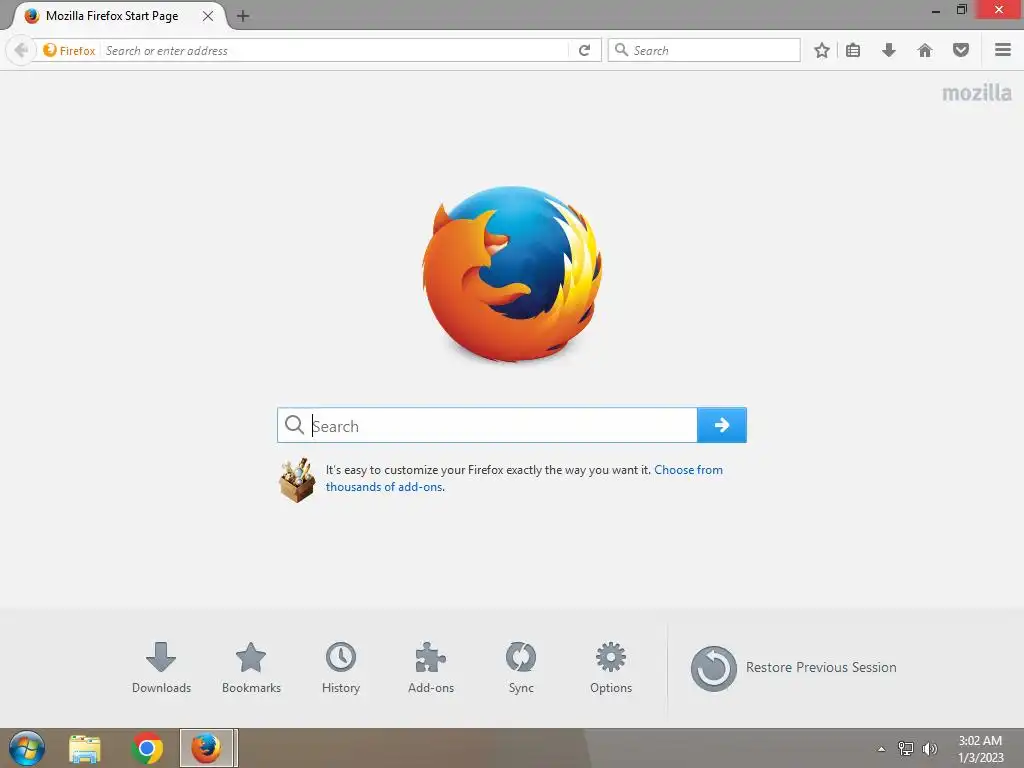
Task: Open the network tray icon
Action: pyautogui.click(x=906, y=748)
